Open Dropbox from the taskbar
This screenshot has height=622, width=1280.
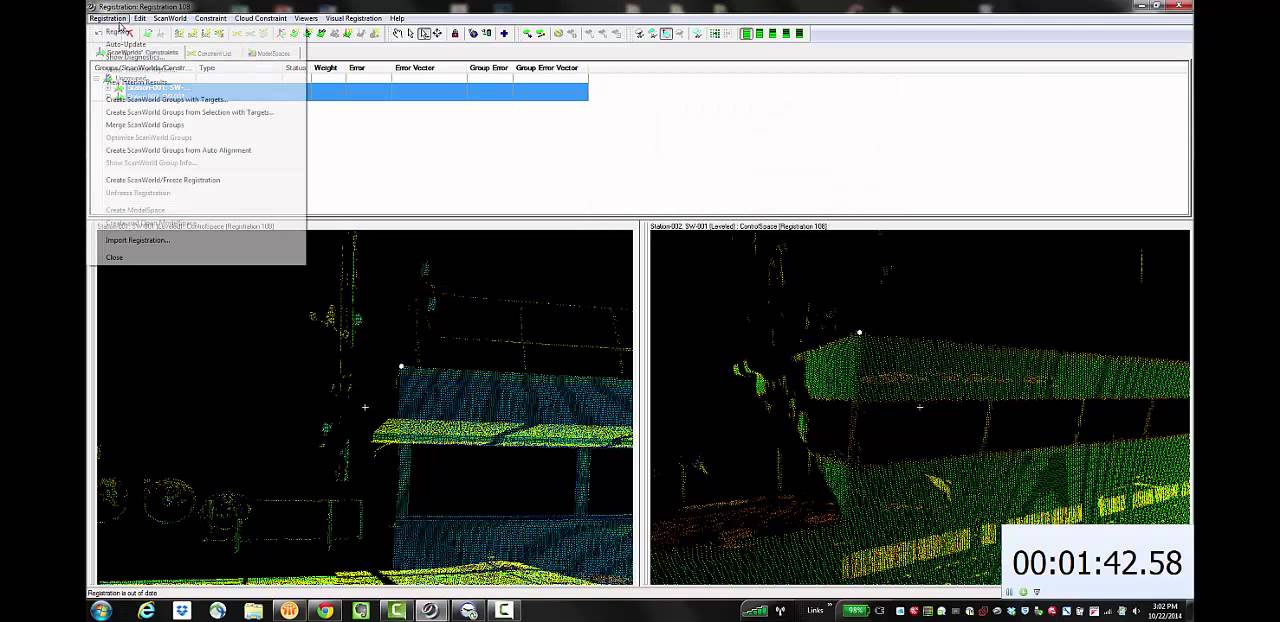182,610
